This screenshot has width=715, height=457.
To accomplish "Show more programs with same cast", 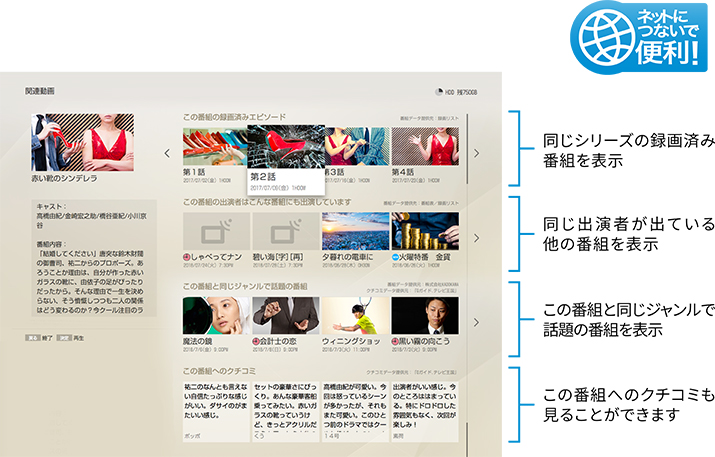I will (477, 238).
